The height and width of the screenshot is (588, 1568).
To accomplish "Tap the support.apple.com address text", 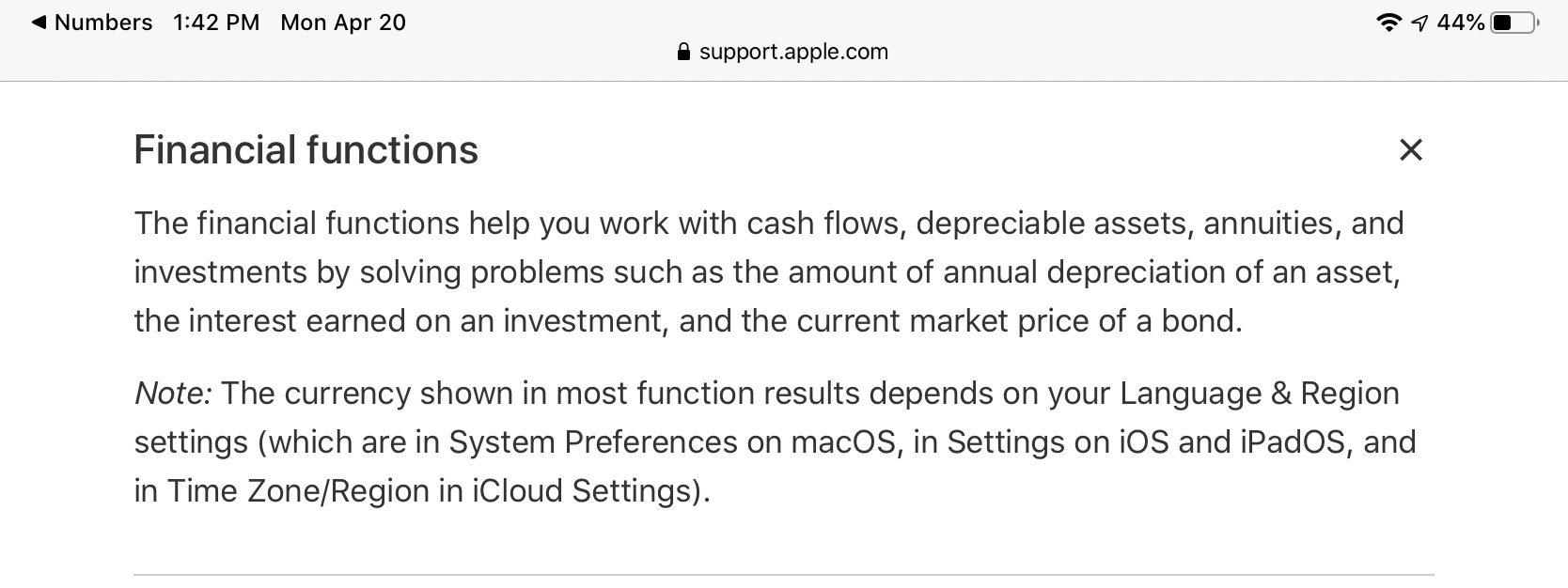I will point(793,52).
